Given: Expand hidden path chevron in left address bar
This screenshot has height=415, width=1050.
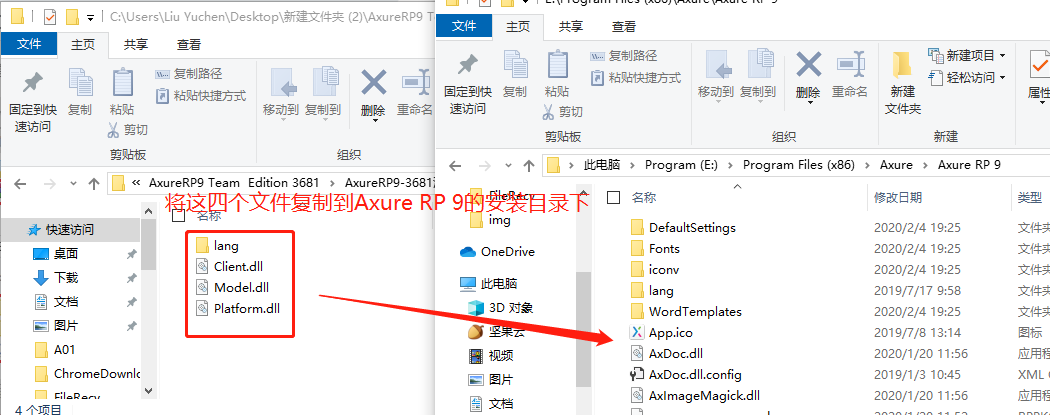Looking at the screenshot, I should (137, 183).
